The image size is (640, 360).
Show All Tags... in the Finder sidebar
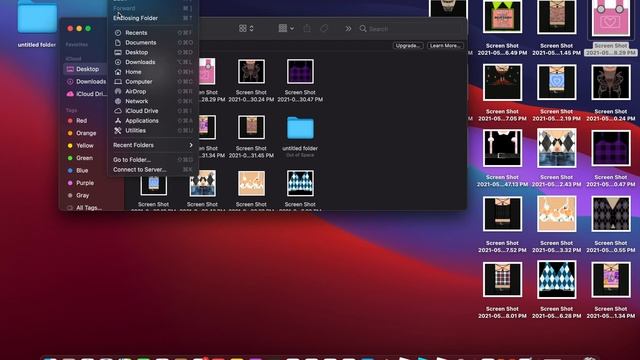click(x=85, y=208)
